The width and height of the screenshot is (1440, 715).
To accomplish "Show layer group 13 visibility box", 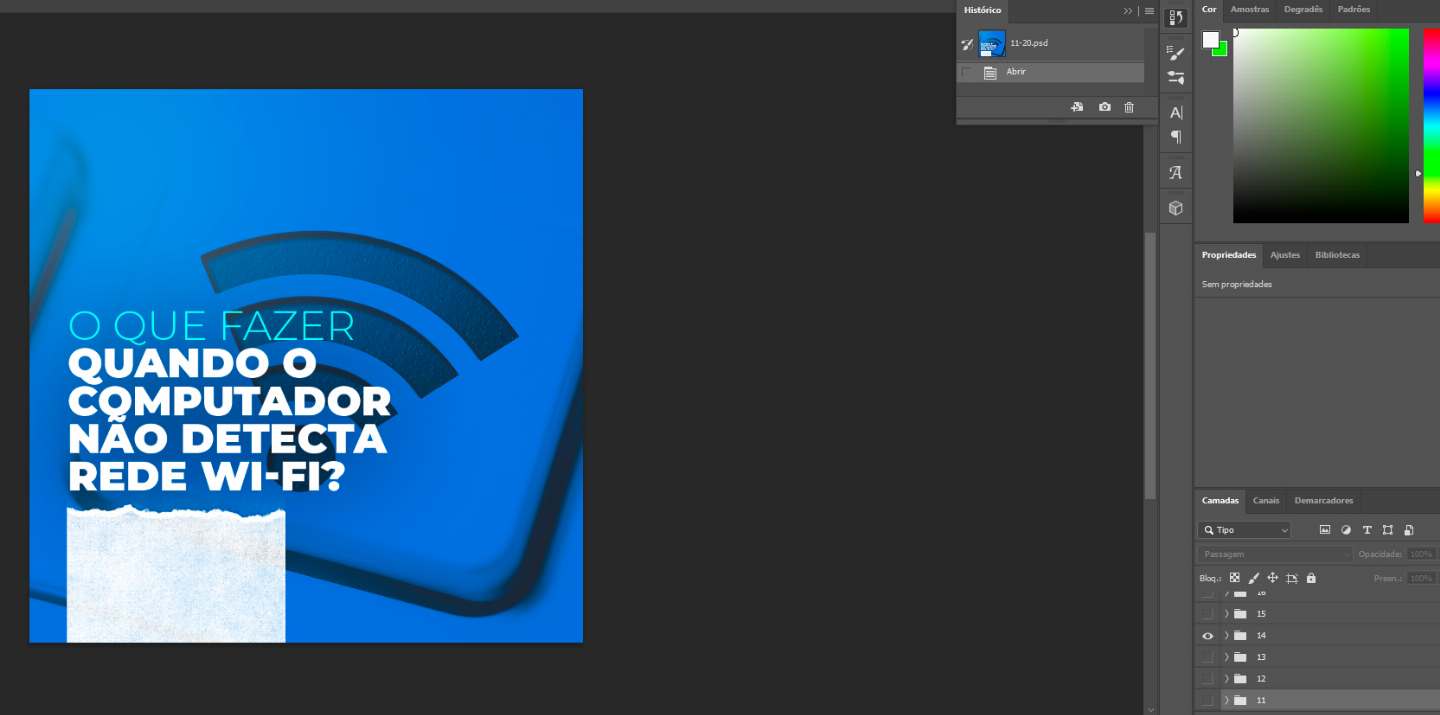I will [x=1207, y=657].
